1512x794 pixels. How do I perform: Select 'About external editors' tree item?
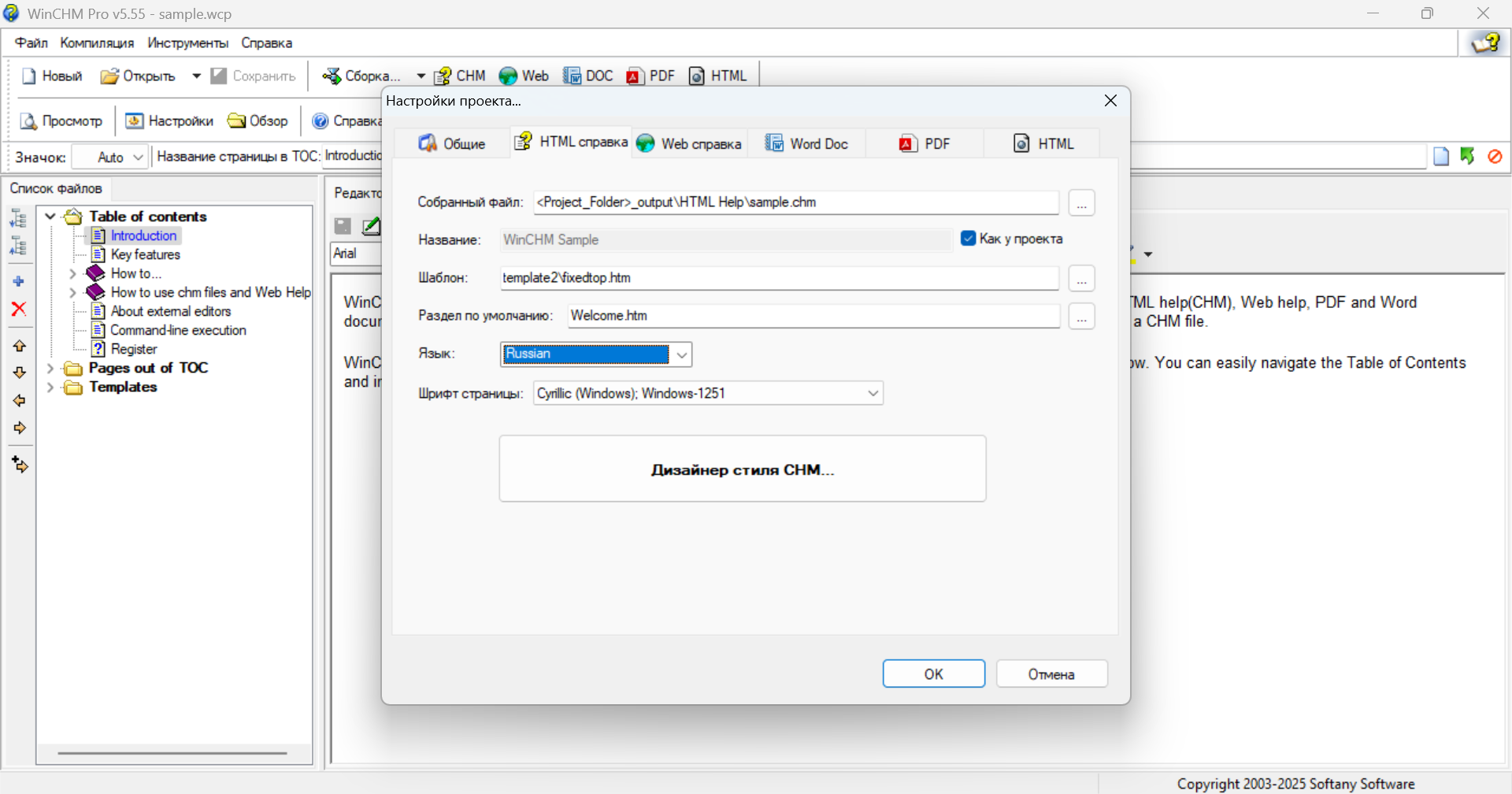coord(171,311)
